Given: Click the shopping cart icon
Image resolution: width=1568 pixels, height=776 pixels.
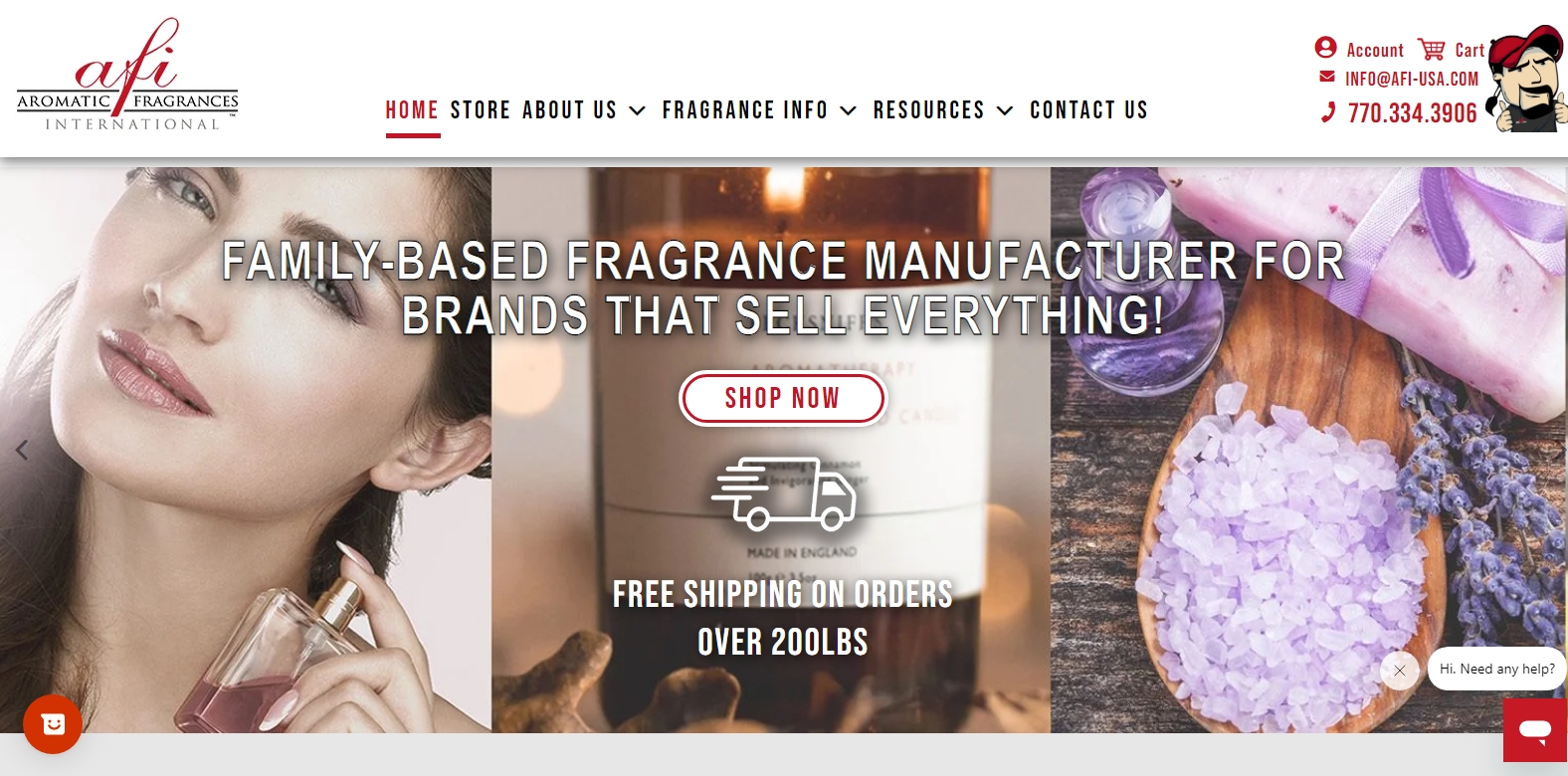Looking at the screenshot, I should (1432, 49).
